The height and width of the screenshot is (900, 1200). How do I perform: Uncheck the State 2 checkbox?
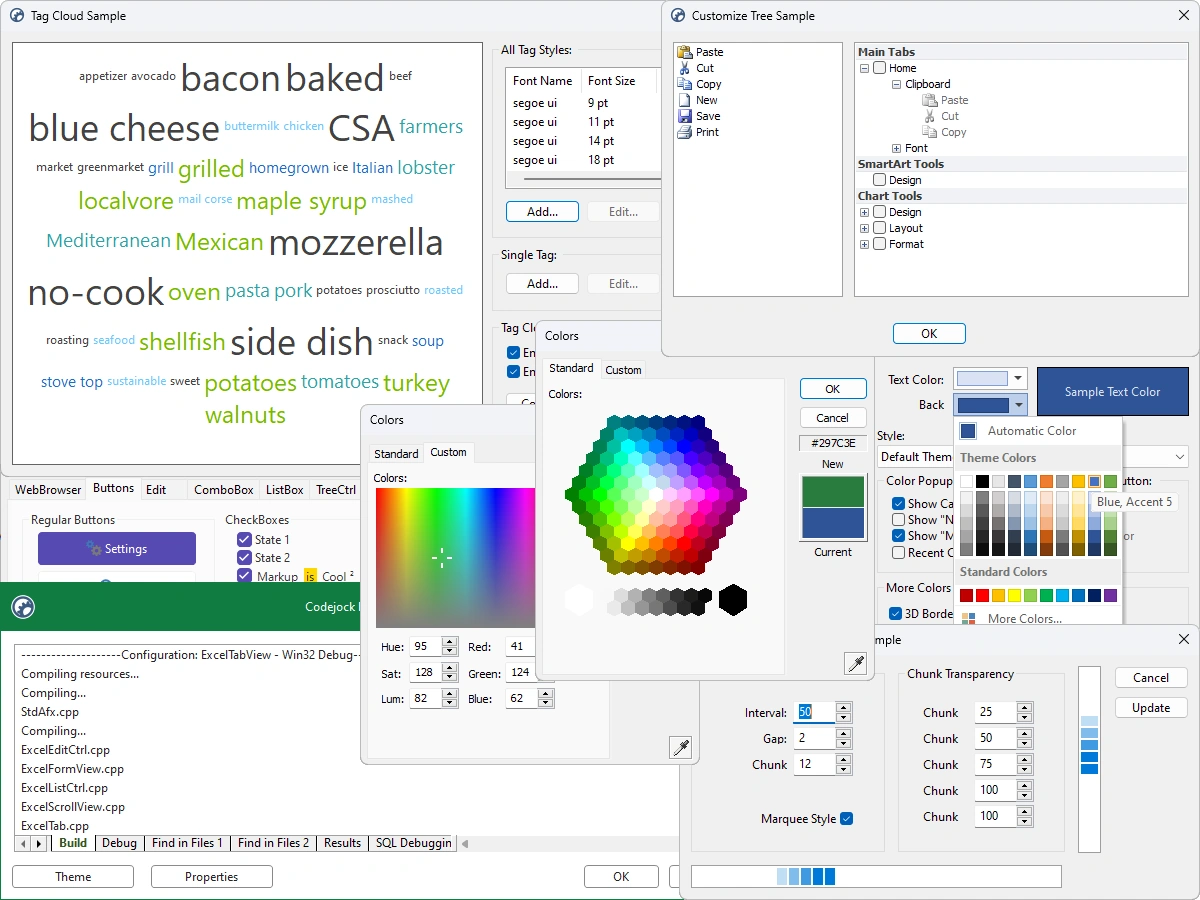coord(244,557)
